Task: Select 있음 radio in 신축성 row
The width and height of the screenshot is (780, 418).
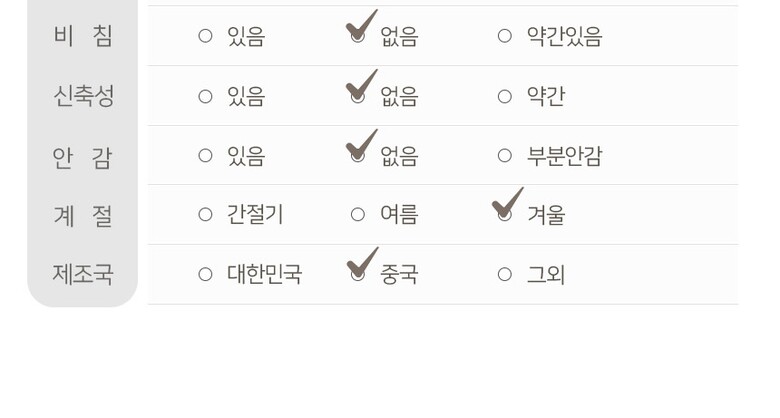Action: pyautogui.click(x=205, y=97)
